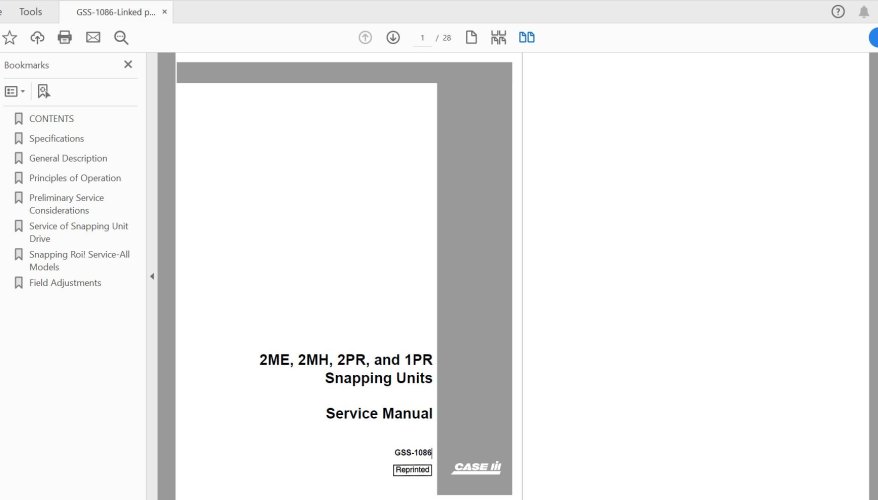Click the find bookmark icon in panel
This screenshot has width=878, height=500.
43,91
